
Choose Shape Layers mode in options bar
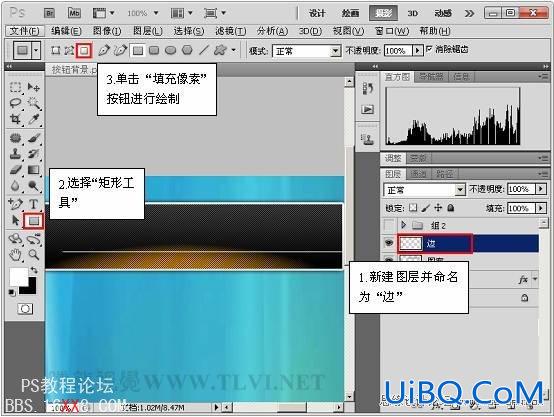click(55, 51)
